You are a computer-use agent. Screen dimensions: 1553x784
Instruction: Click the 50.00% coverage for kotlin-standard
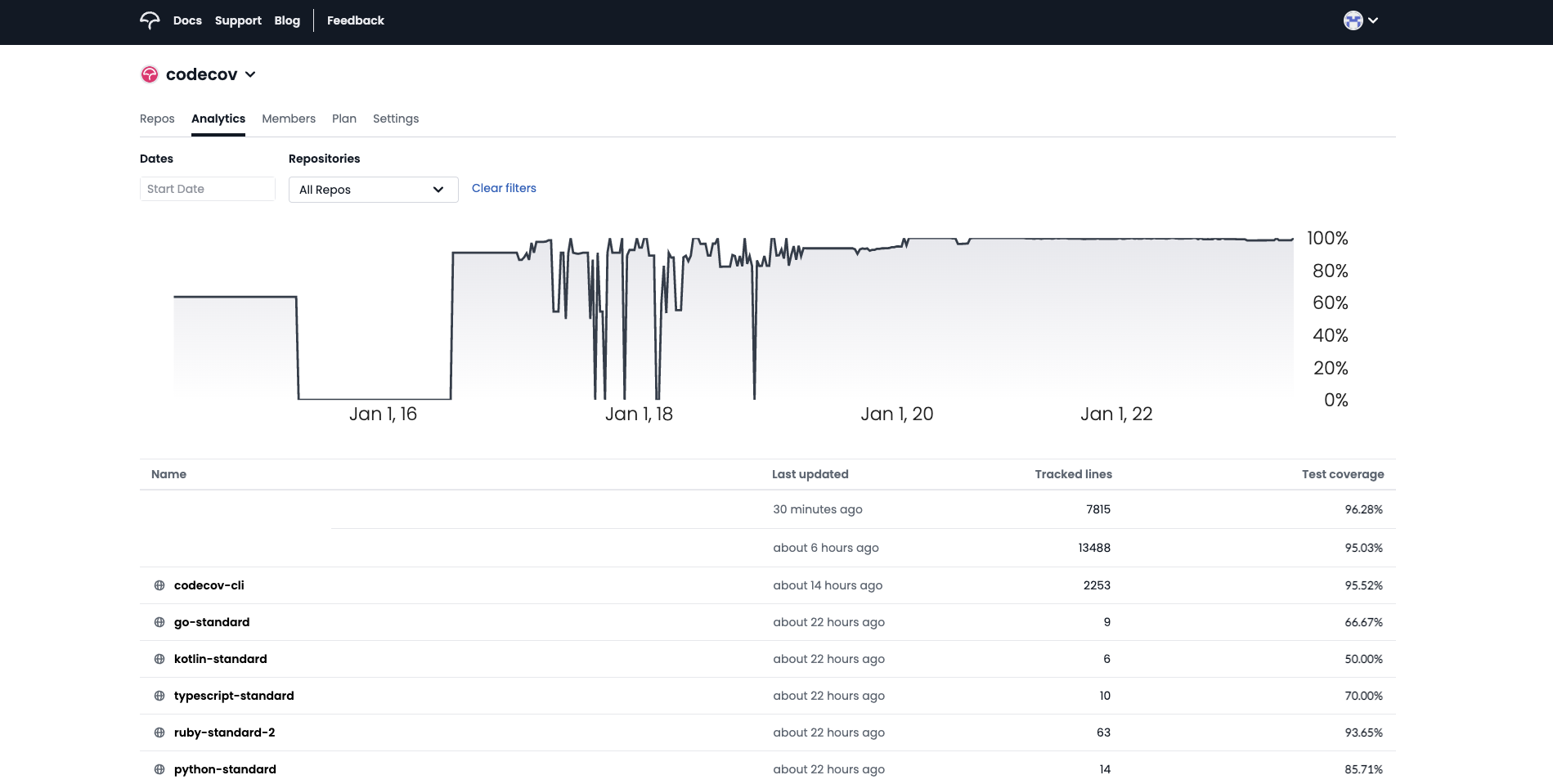[1363, 659]
